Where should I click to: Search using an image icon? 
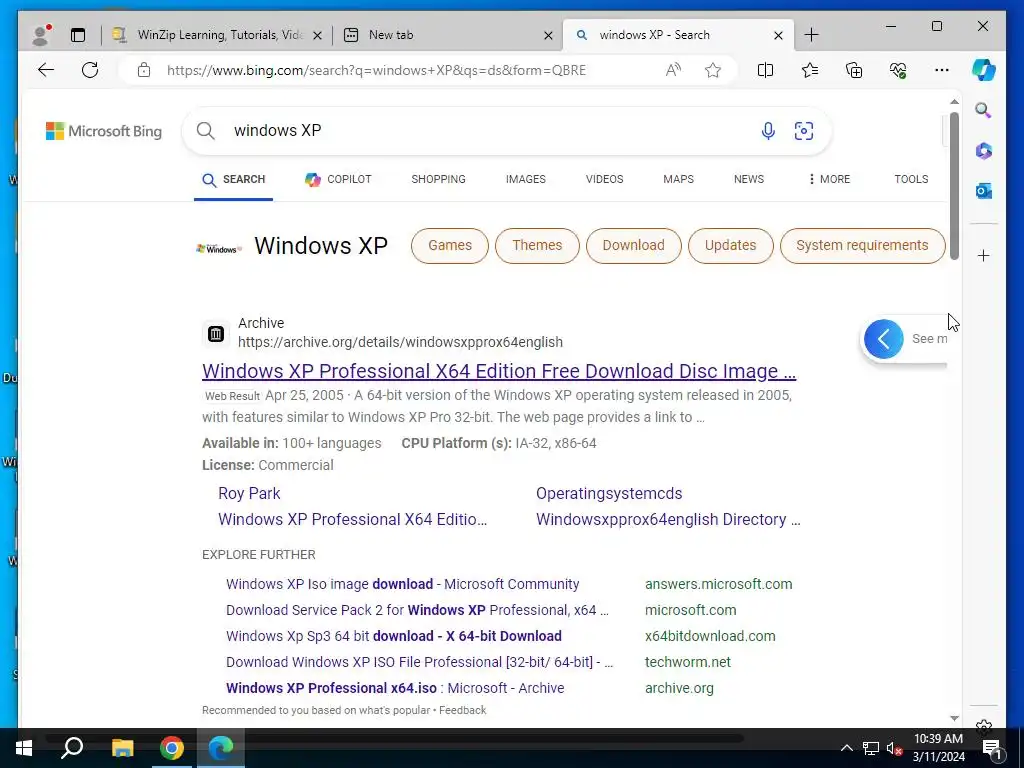pyautogui.click(x=804, y=131)
